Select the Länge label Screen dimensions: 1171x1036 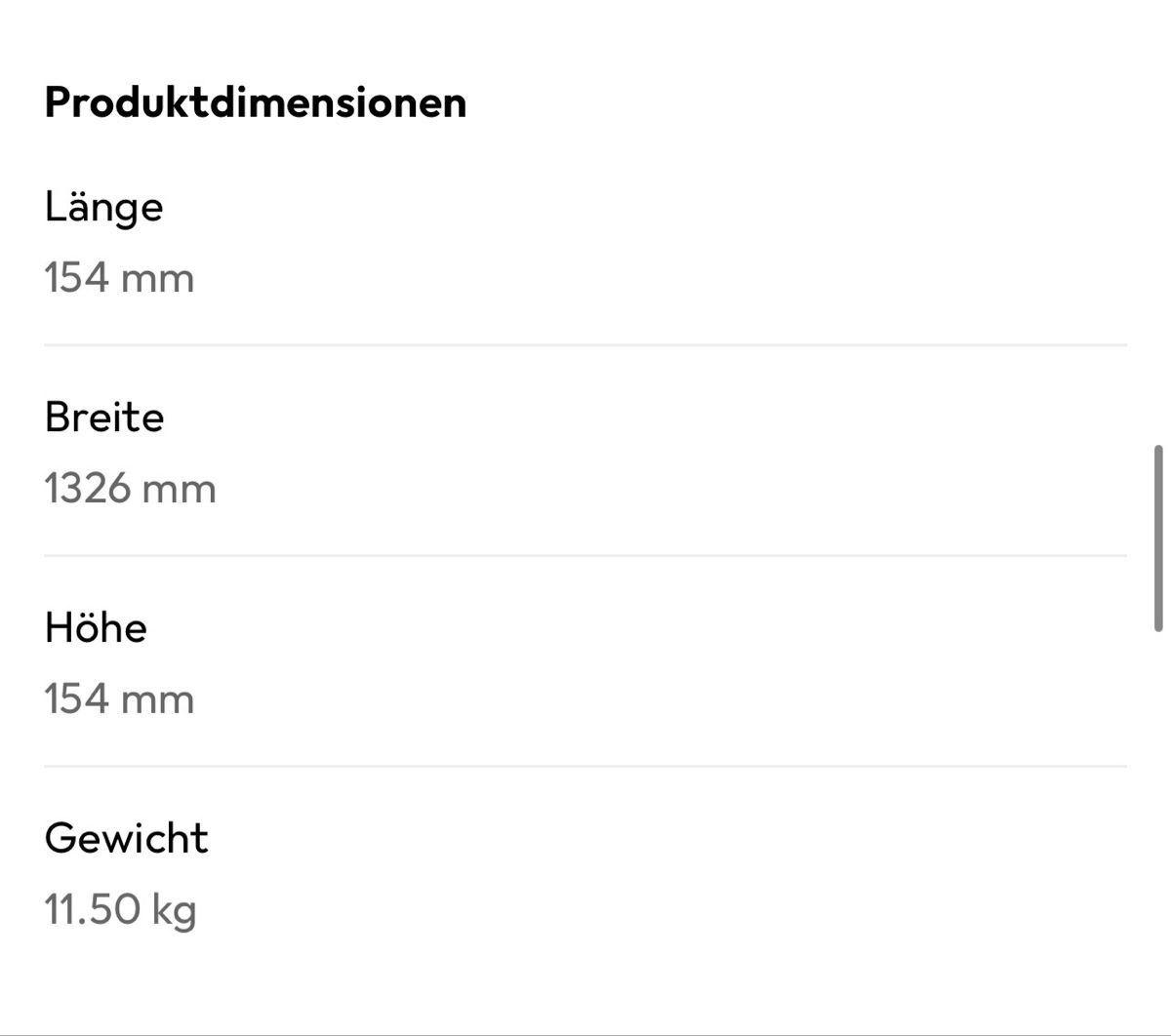click(103, 208)
